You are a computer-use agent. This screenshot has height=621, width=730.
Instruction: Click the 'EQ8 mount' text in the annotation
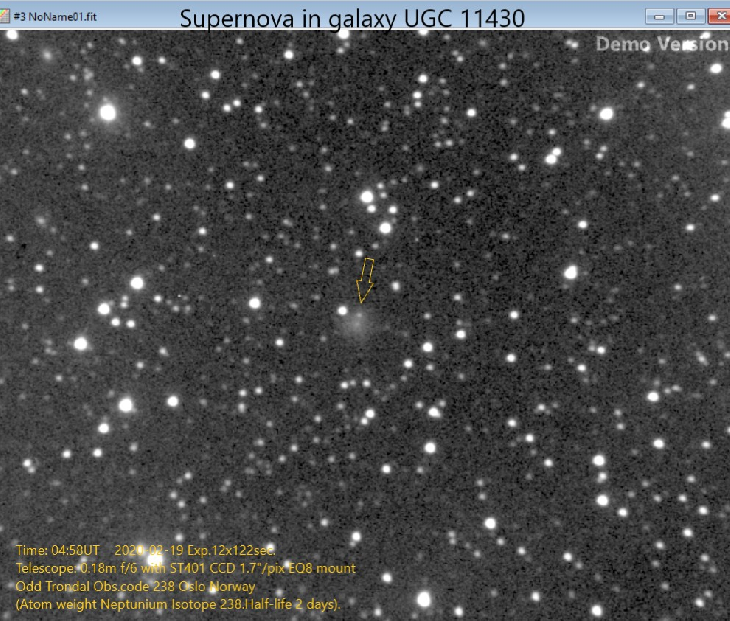pyautogui.click(x=325, y=568)
